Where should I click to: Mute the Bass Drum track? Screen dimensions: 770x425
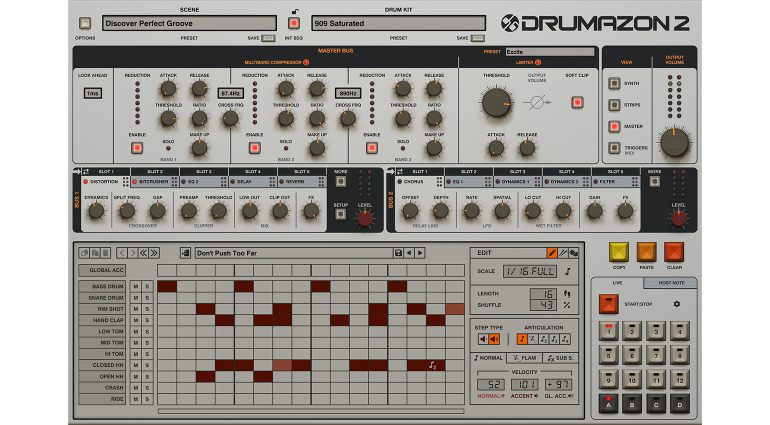(136, 286)
